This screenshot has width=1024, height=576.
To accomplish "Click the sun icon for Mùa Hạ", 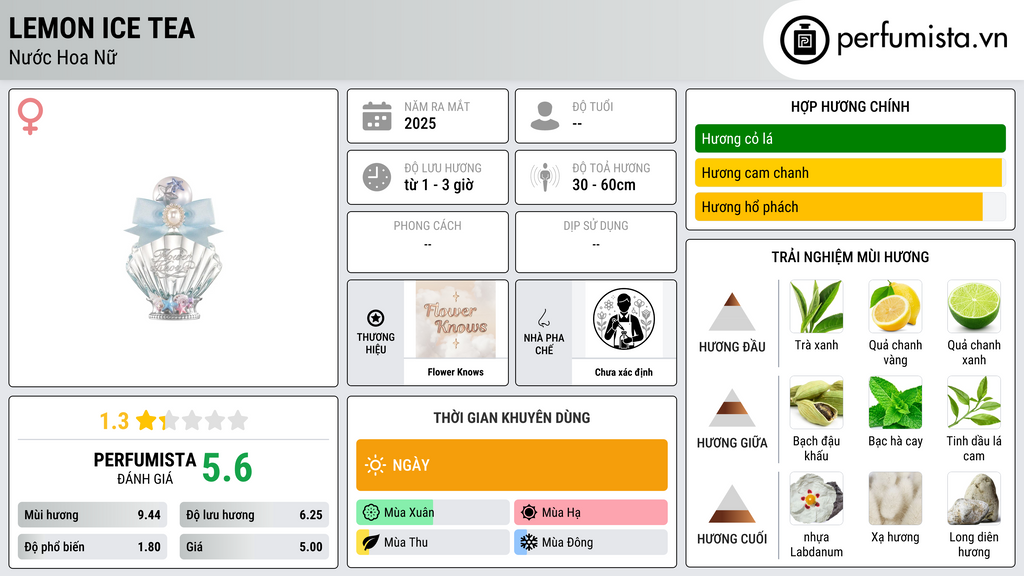I will (529, 513).
